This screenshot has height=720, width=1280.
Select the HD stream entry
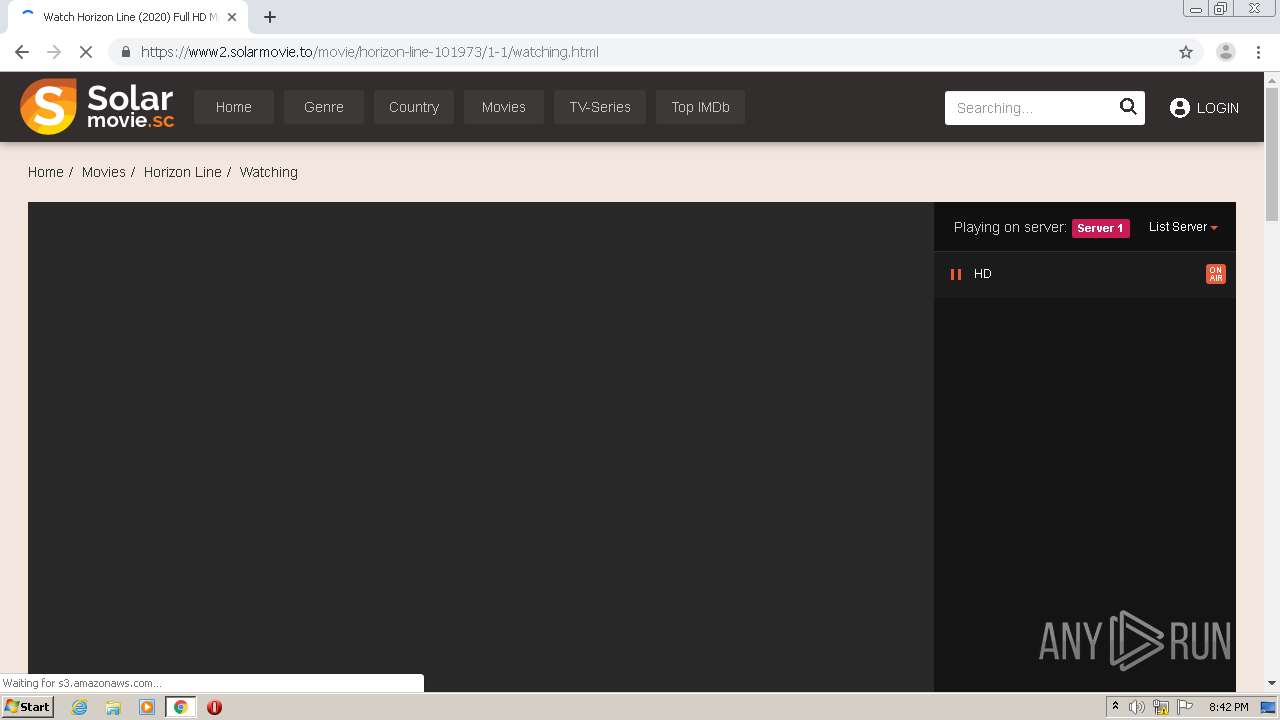(1085, 274)
